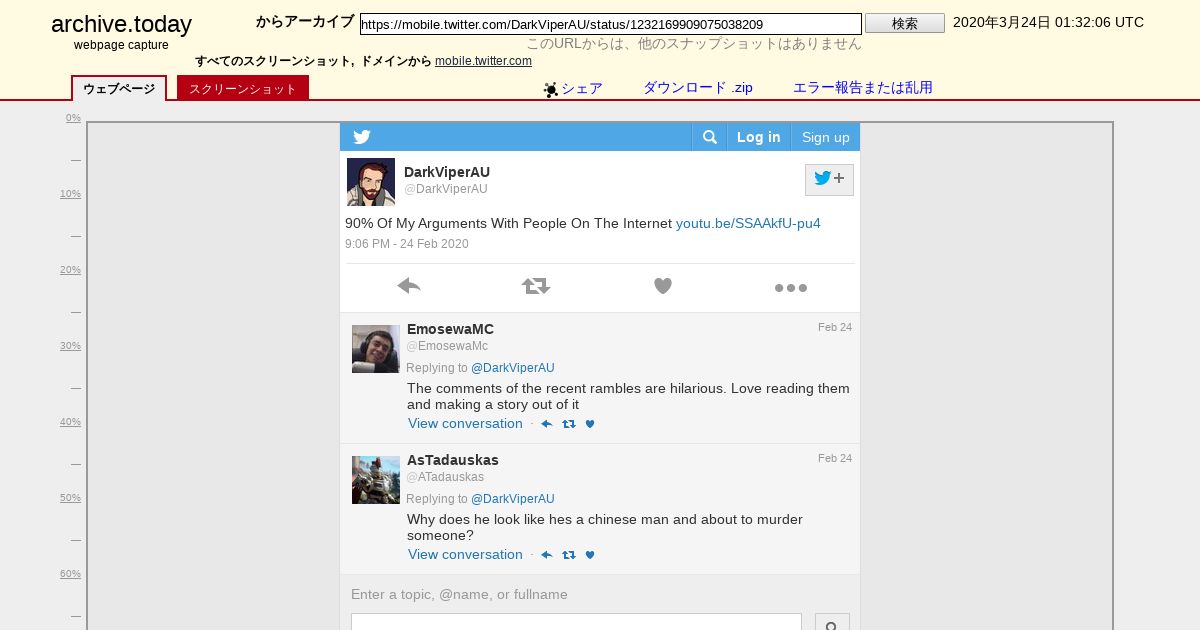The height and width of the screenshot is (630, 1200).
Task: Open more options dots on main tweet
Action: pyautogui.click(x=791, y=288)
